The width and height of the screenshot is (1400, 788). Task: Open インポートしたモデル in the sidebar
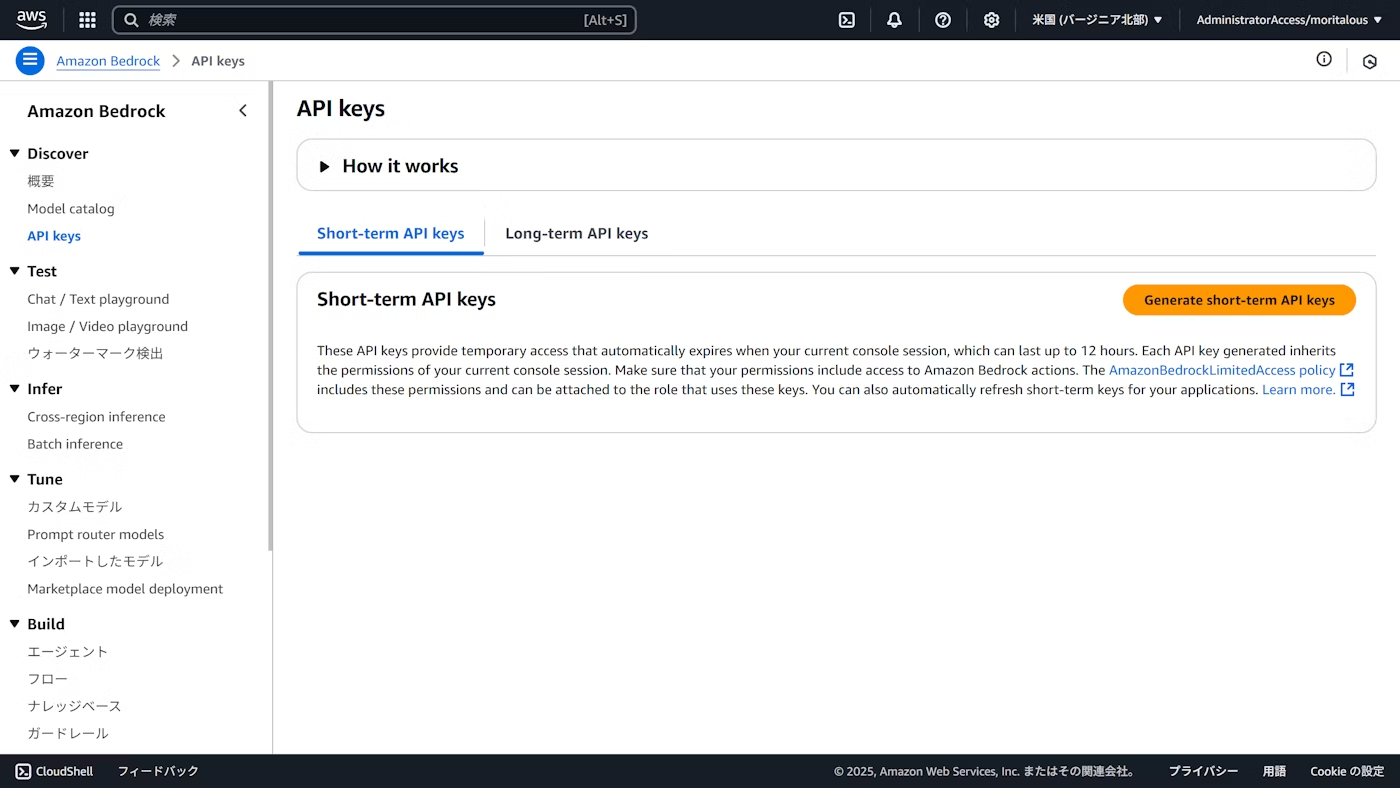(95, 561)
